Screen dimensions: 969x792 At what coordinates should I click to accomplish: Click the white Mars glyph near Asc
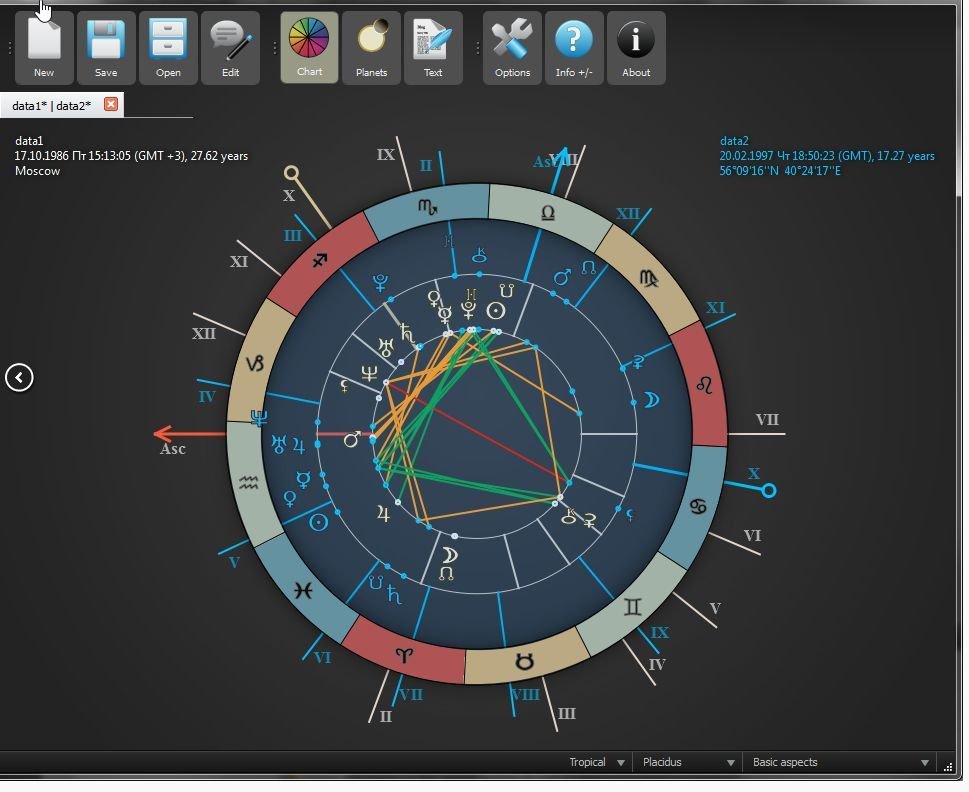tap(352, 439)
